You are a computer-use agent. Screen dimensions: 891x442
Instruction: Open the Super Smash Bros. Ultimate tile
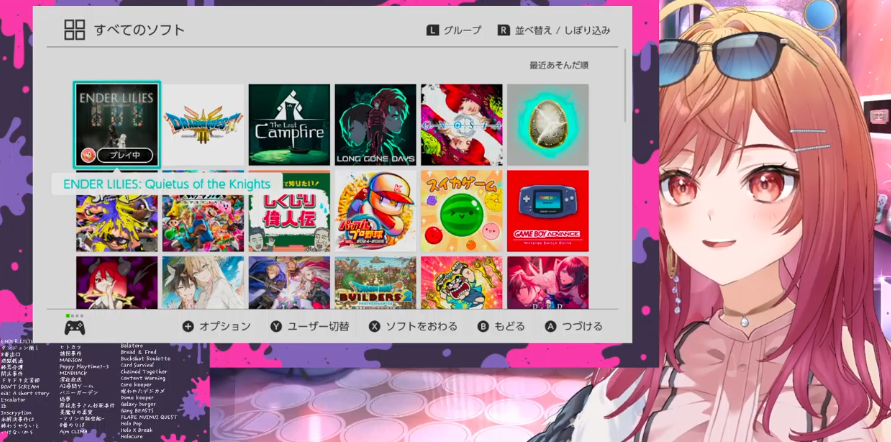tap(203, 211)
